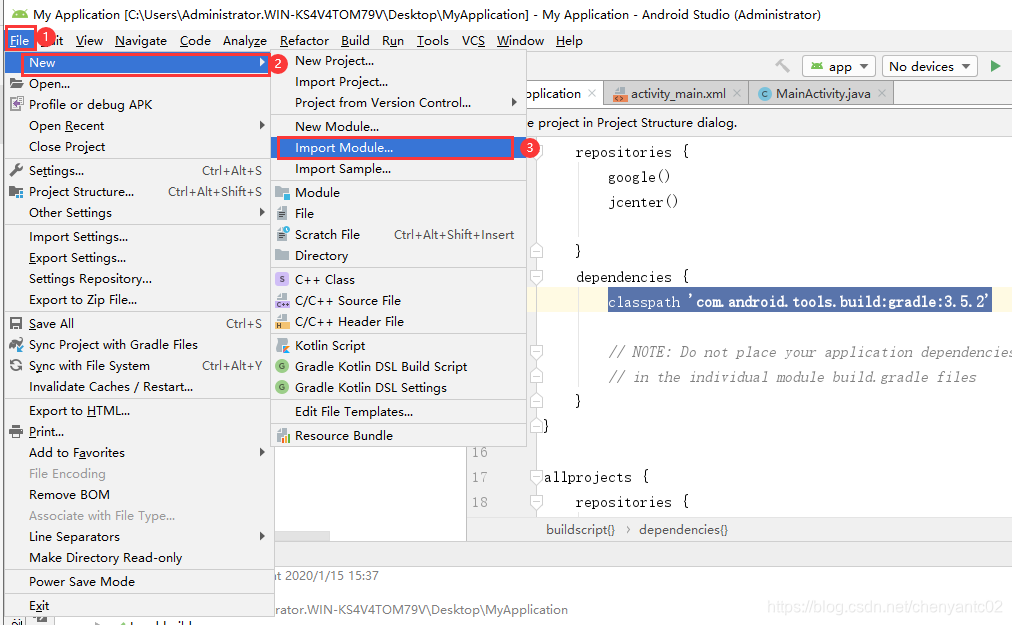Open the Help menu

[569, 41]
